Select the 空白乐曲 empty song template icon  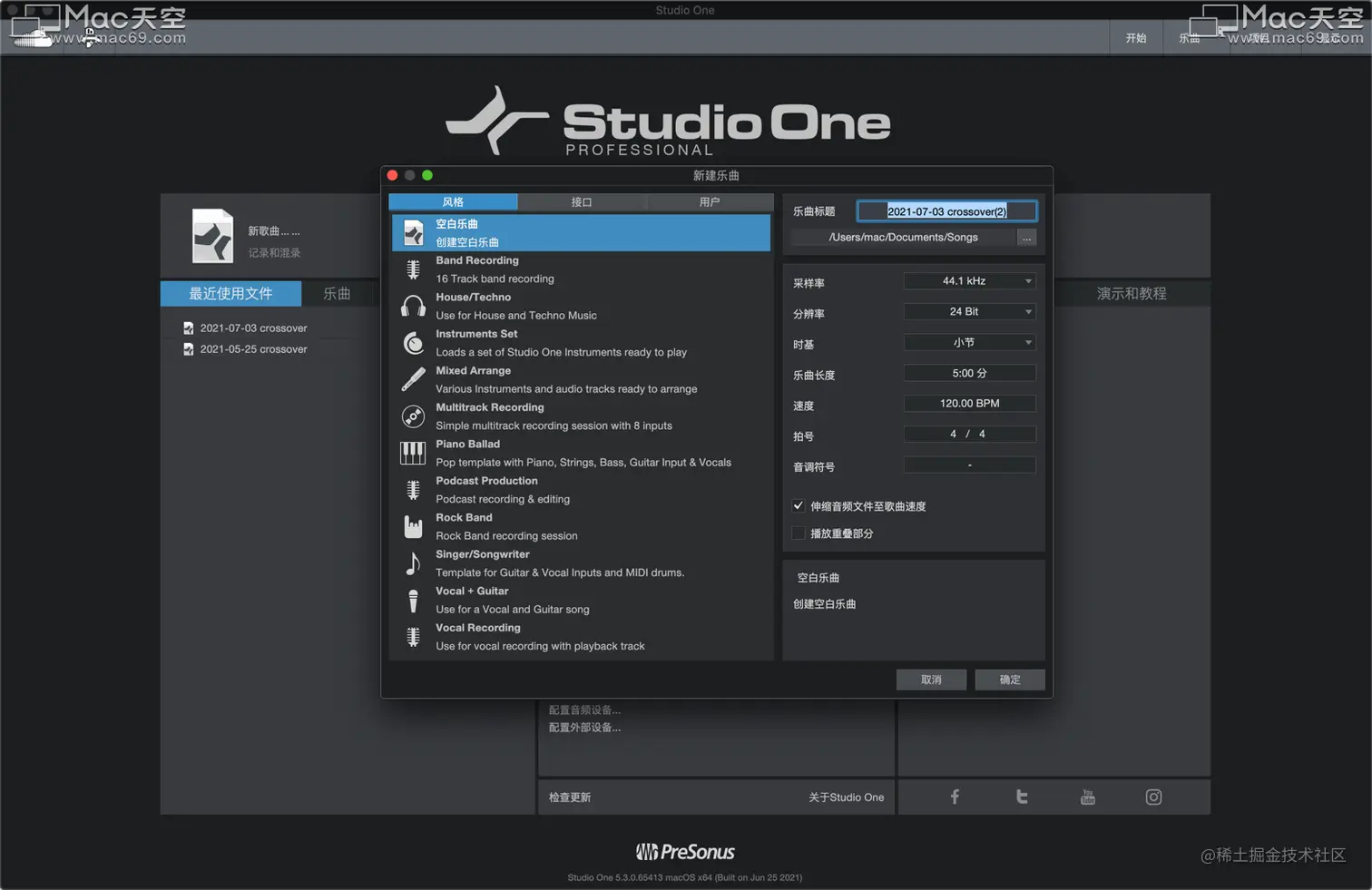[413, 233]
